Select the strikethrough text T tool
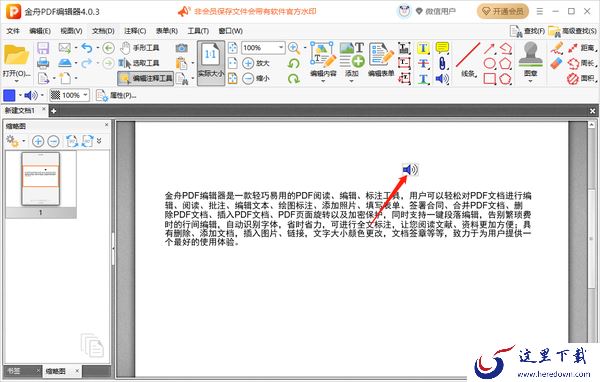Image resolution: width=600 pixels, height=382 pixels. (423, 64)
